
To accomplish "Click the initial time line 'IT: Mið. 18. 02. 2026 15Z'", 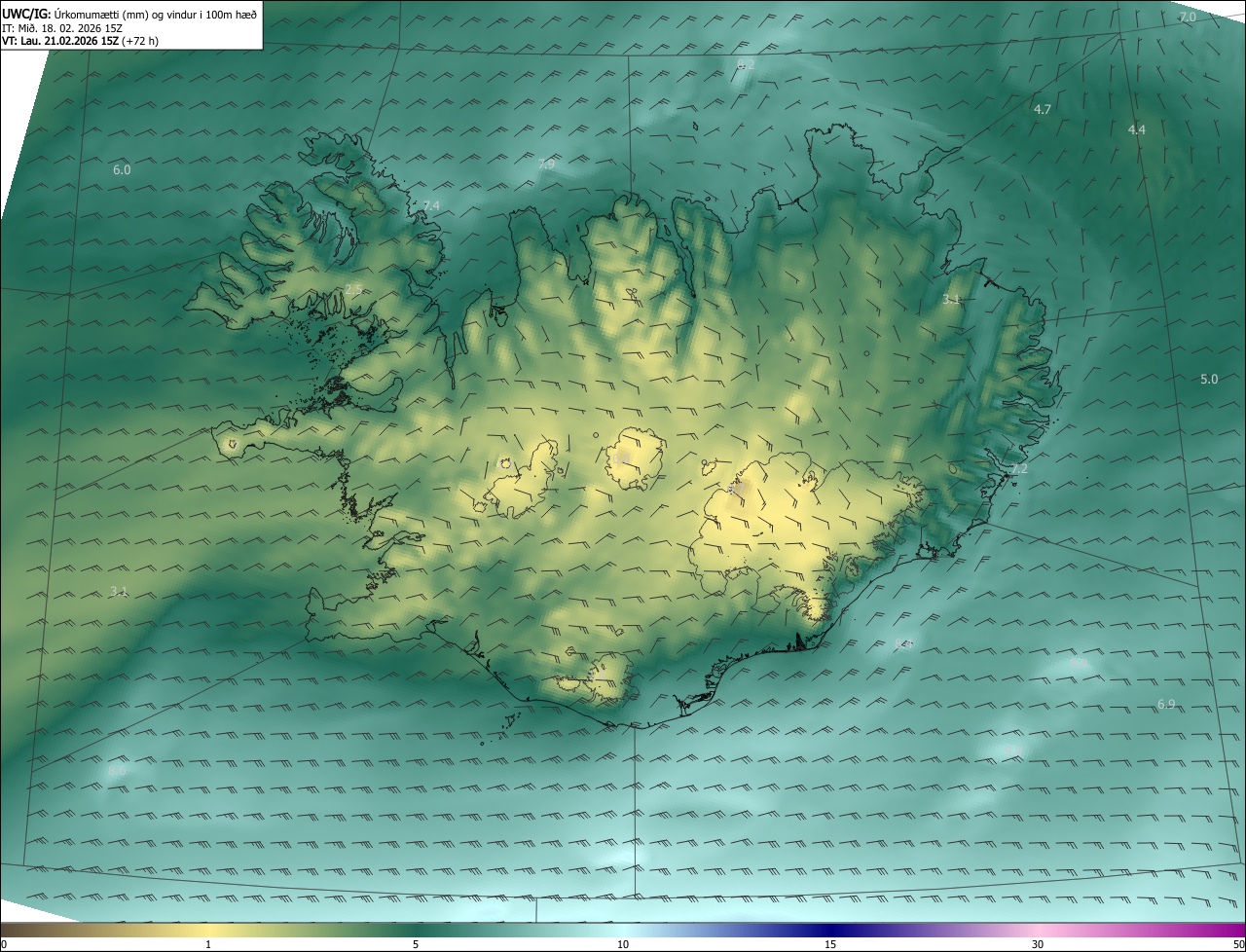I will (62, 27).
